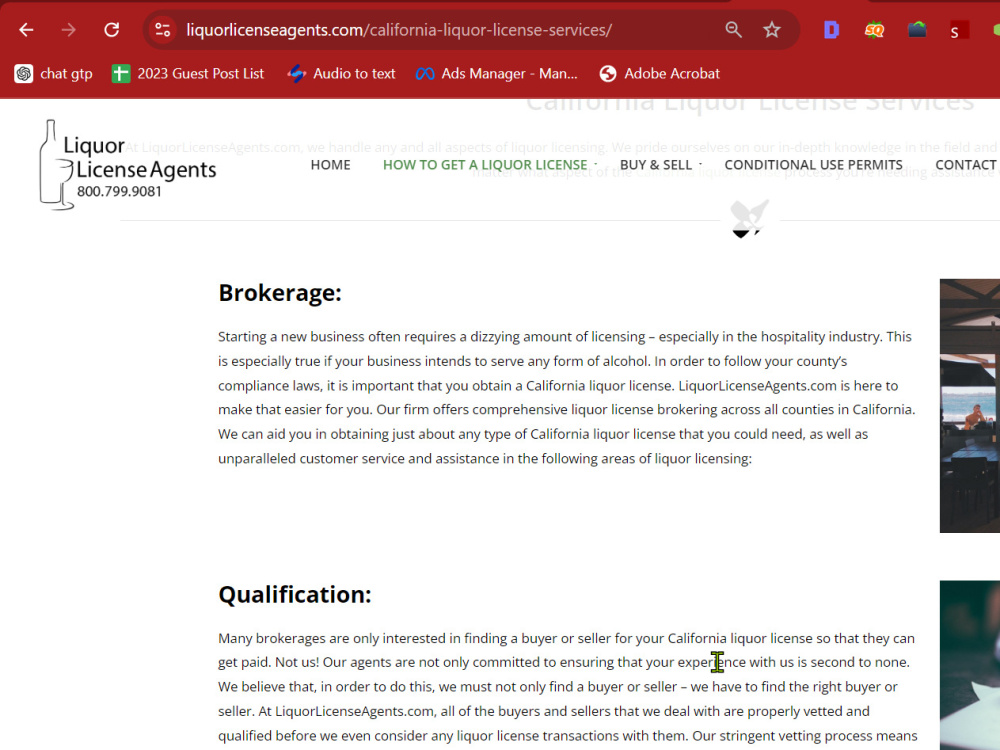Expand the BUY & SELL submenu arrow

(700, 164)
